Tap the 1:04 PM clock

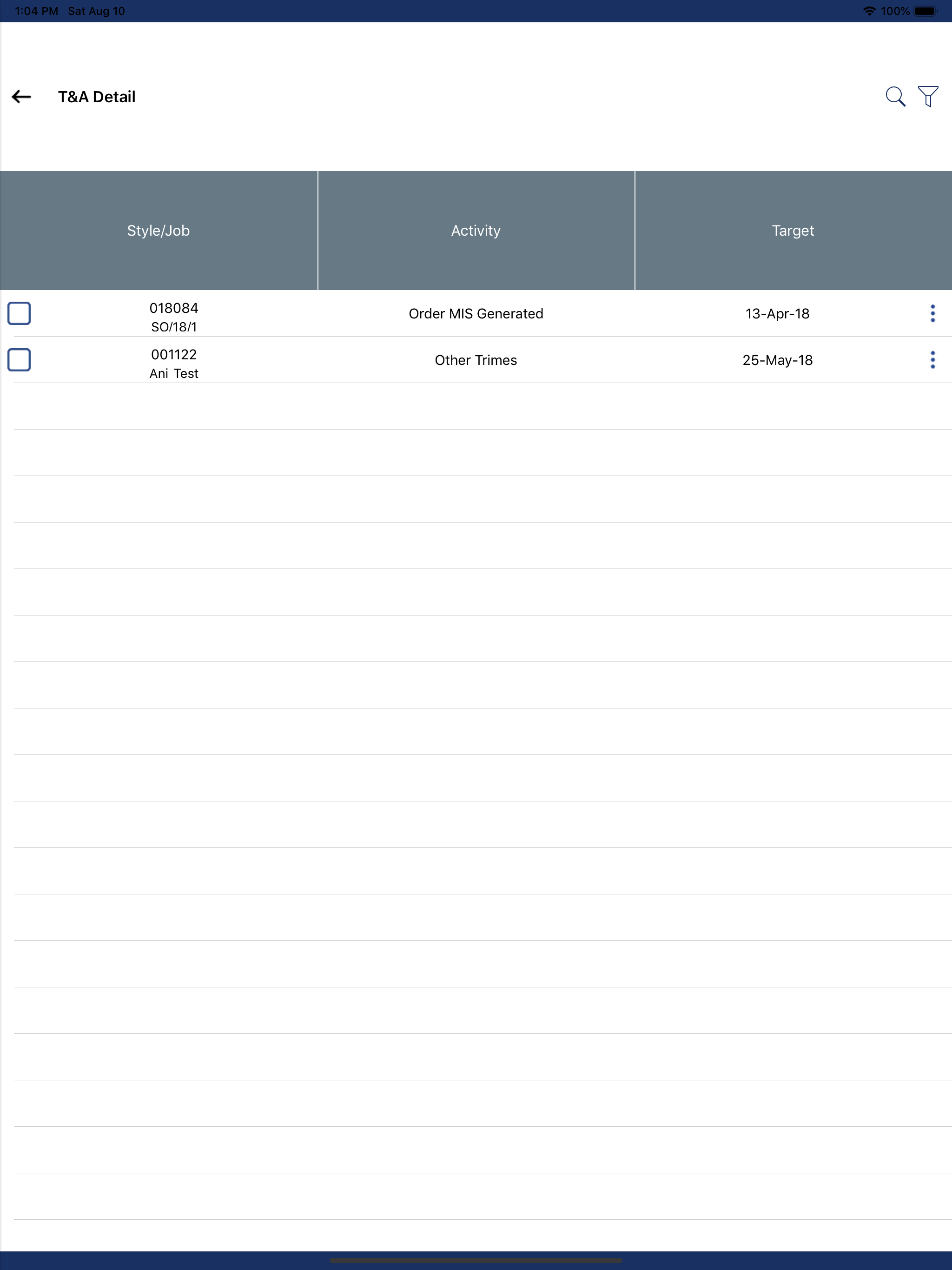pyautogui.click(x=36, y=11)
